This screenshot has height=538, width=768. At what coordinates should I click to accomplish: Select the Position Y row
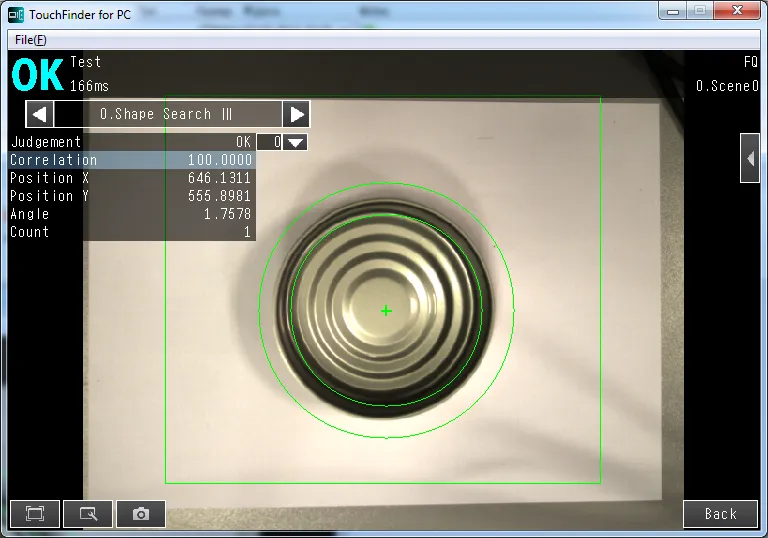pyautogui.click(x=130, y=196)
